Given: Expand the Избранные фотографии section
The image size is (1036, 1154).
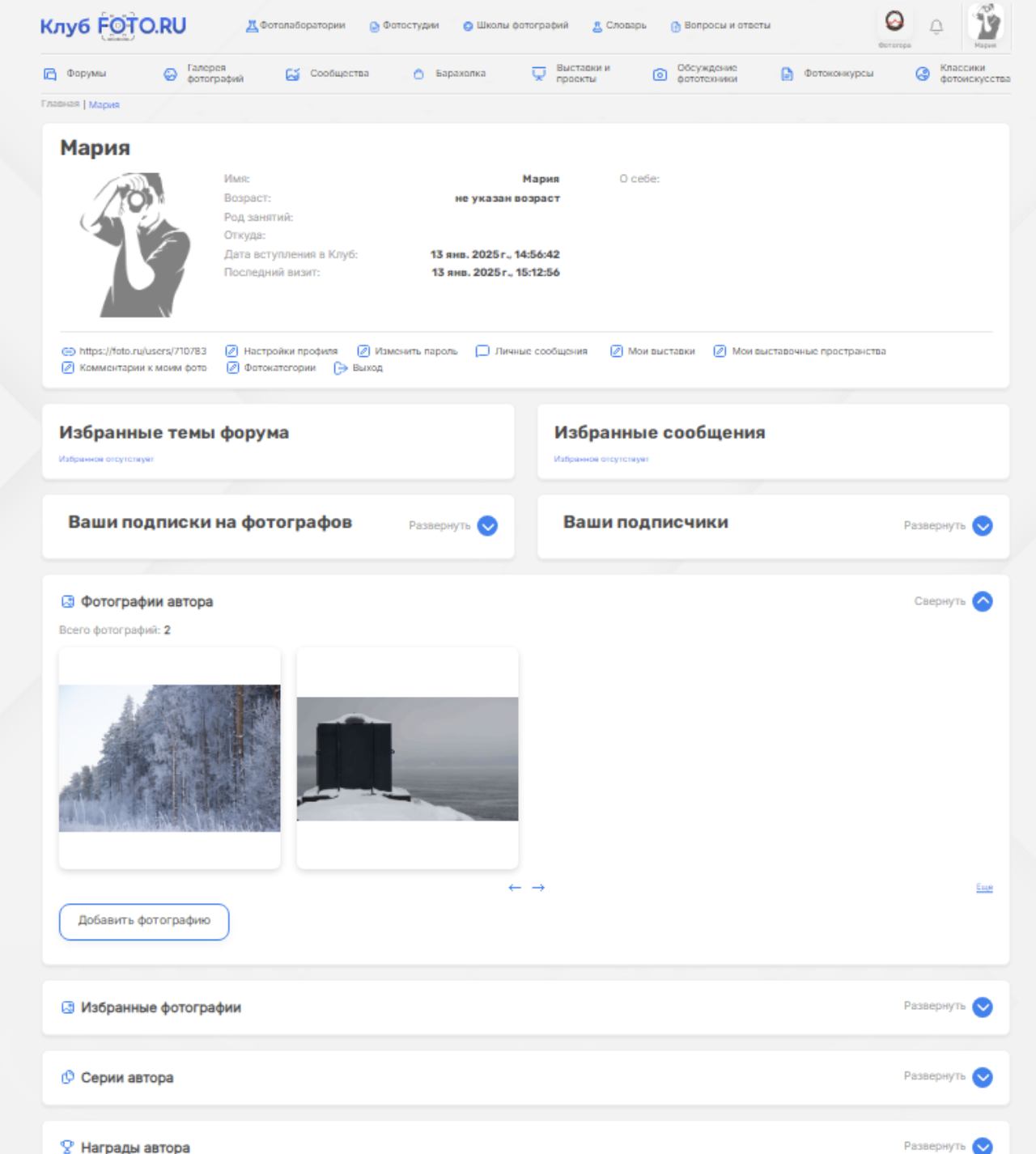Looking at the screenshot, I should pyautogui.click(x=982, y=1007).
